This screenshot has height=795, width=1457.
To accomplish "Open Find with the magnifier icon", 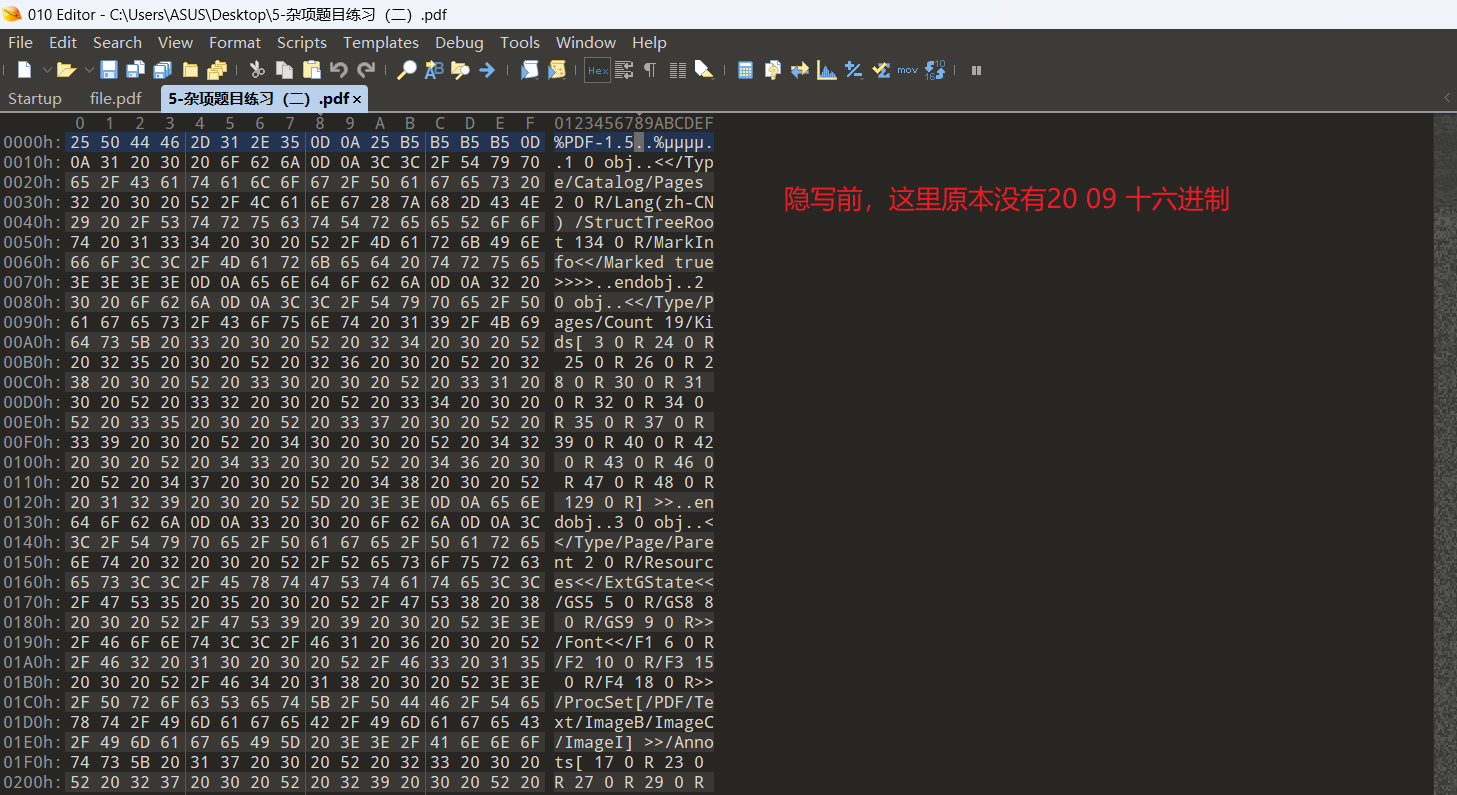I will [x=406, y=70].
